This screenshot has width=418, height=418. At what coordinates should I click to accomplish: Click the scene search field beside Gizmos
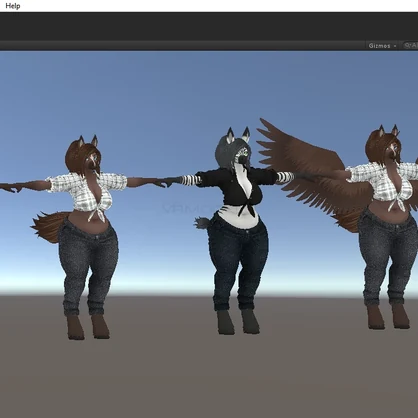(x=410, y=45)
